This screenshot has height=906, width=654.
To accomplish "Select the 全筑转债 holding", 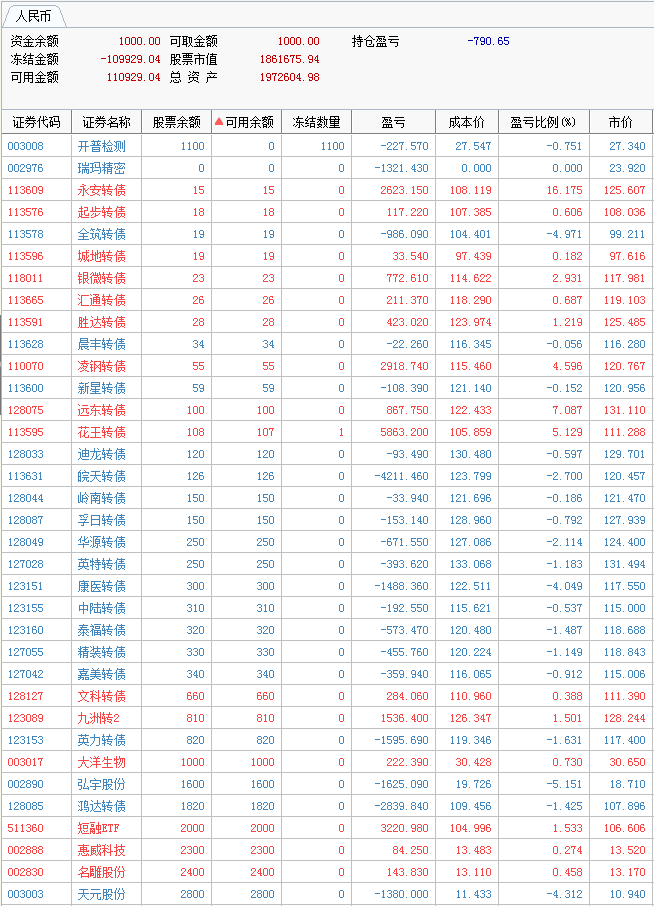I will [x=327, y=234].
